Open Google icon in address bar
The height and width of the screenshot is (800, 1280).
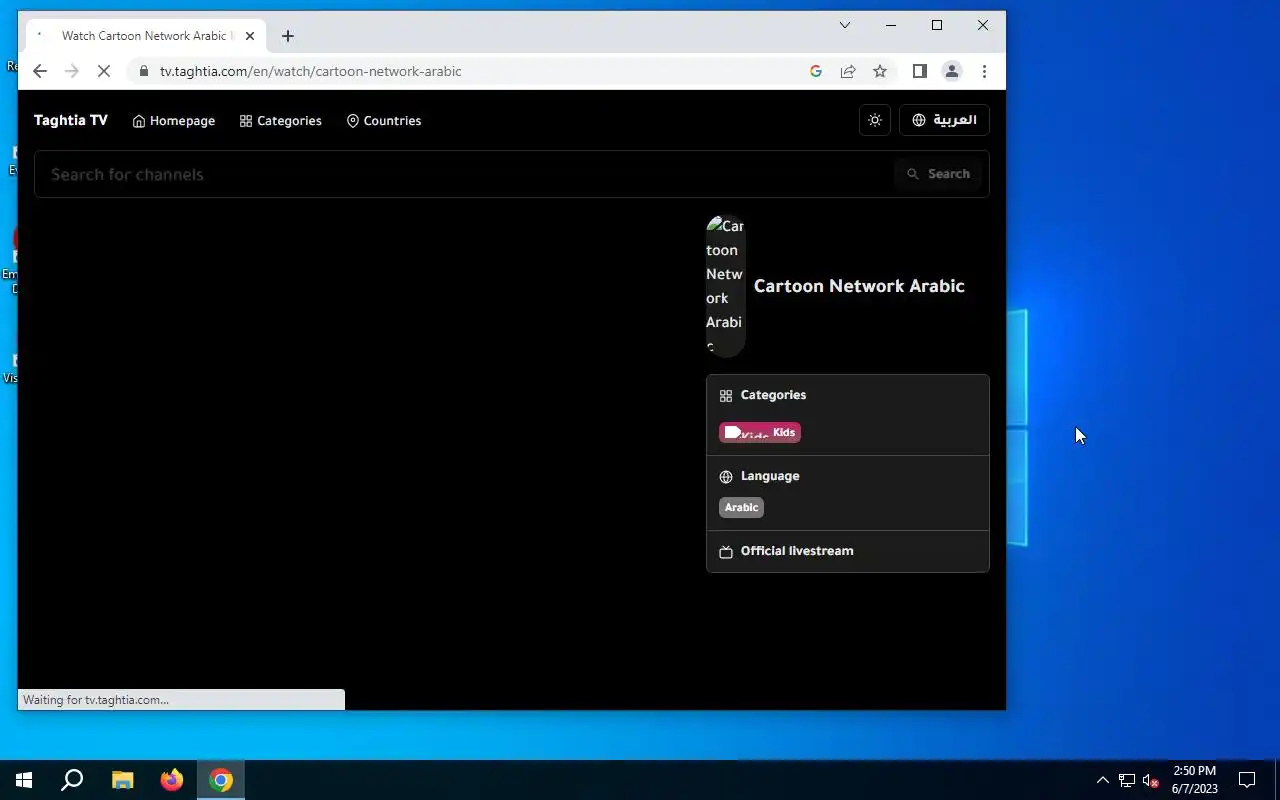816,71
